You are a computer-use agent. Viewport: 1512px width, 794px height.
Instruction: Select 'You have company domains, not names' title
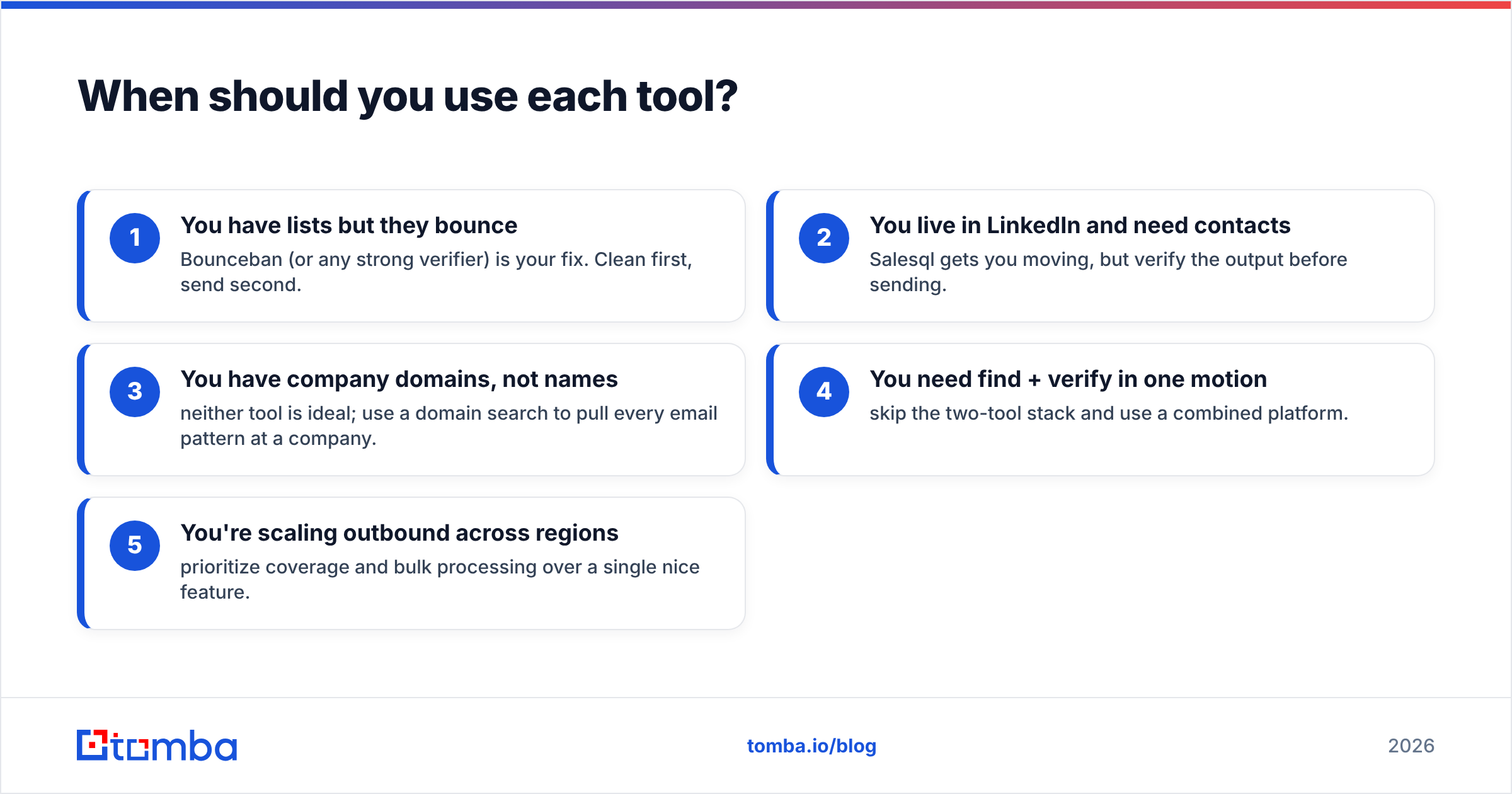click(399, 379)
